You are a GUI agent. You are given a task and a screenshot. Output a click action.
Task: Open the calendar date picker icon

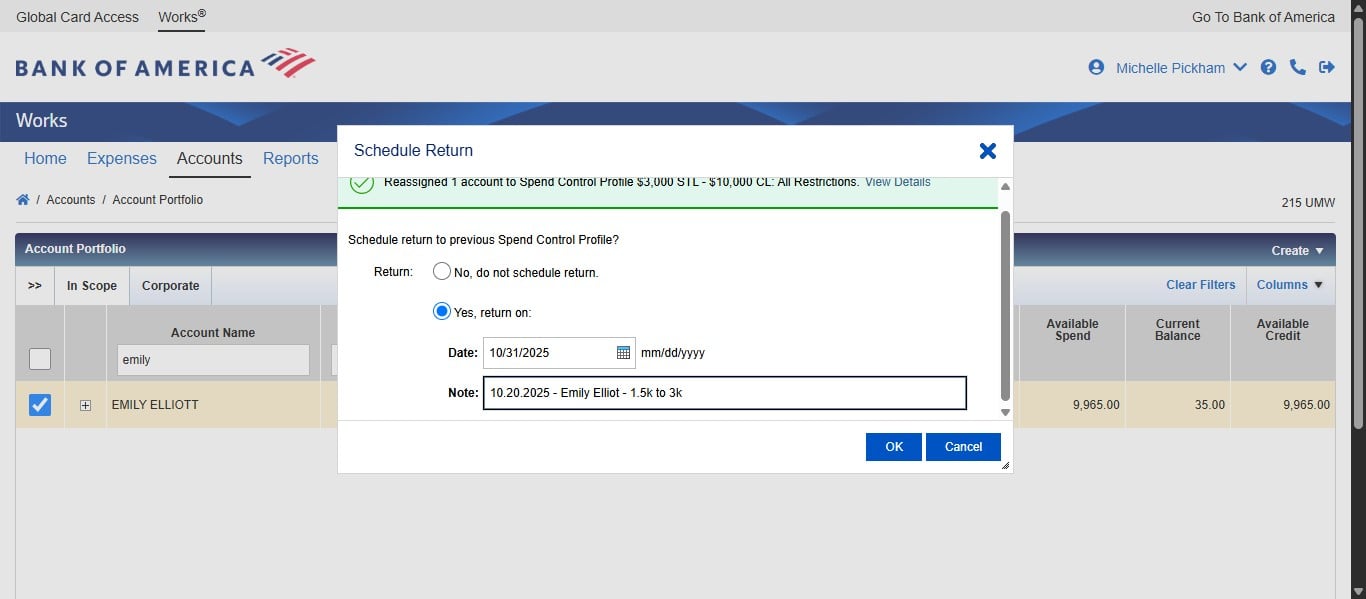[x=623, y=352]
